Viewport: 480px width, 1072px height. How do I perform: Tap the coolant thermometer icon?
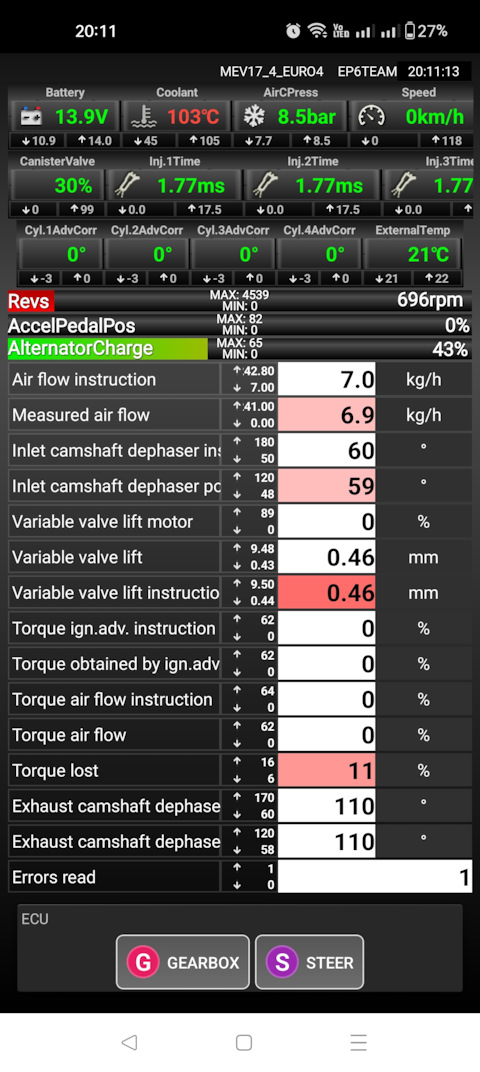tap(144, 117)
